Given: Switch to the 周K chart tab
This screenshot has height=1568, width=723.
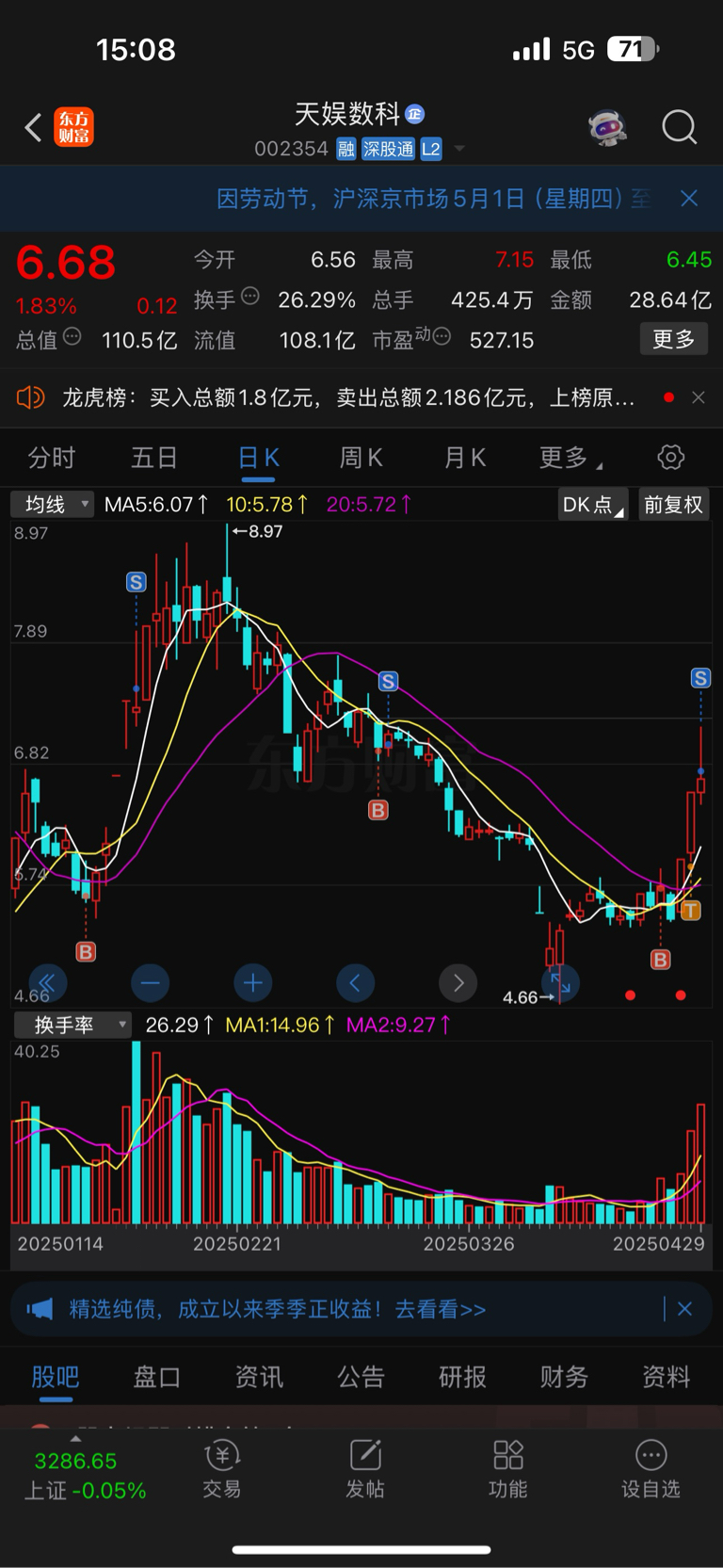Looking at the screenshot, I should click(361, 458).
